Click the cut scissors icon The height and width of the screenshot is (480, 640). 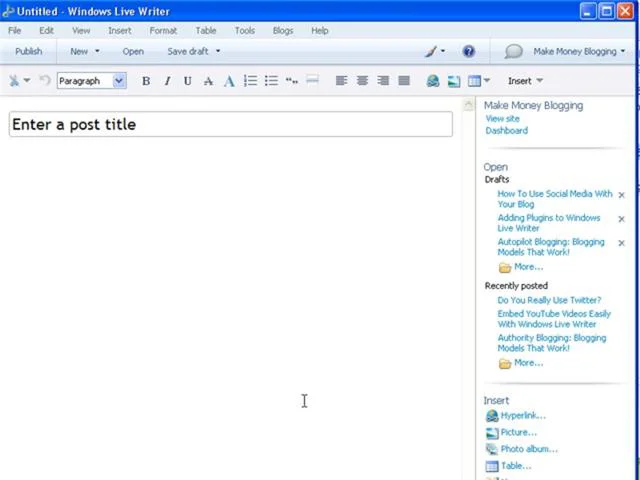point(14,81)
